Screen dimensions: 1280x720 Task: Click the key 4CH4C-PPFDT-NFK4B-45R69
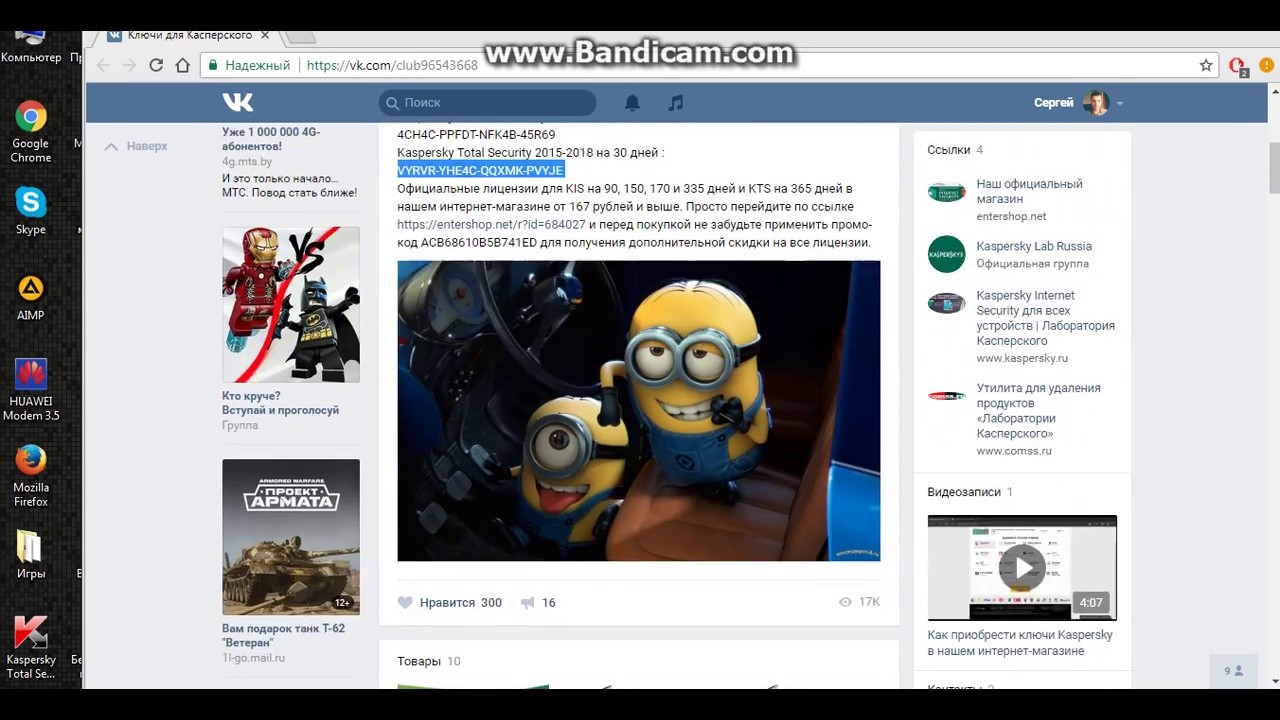476,134
